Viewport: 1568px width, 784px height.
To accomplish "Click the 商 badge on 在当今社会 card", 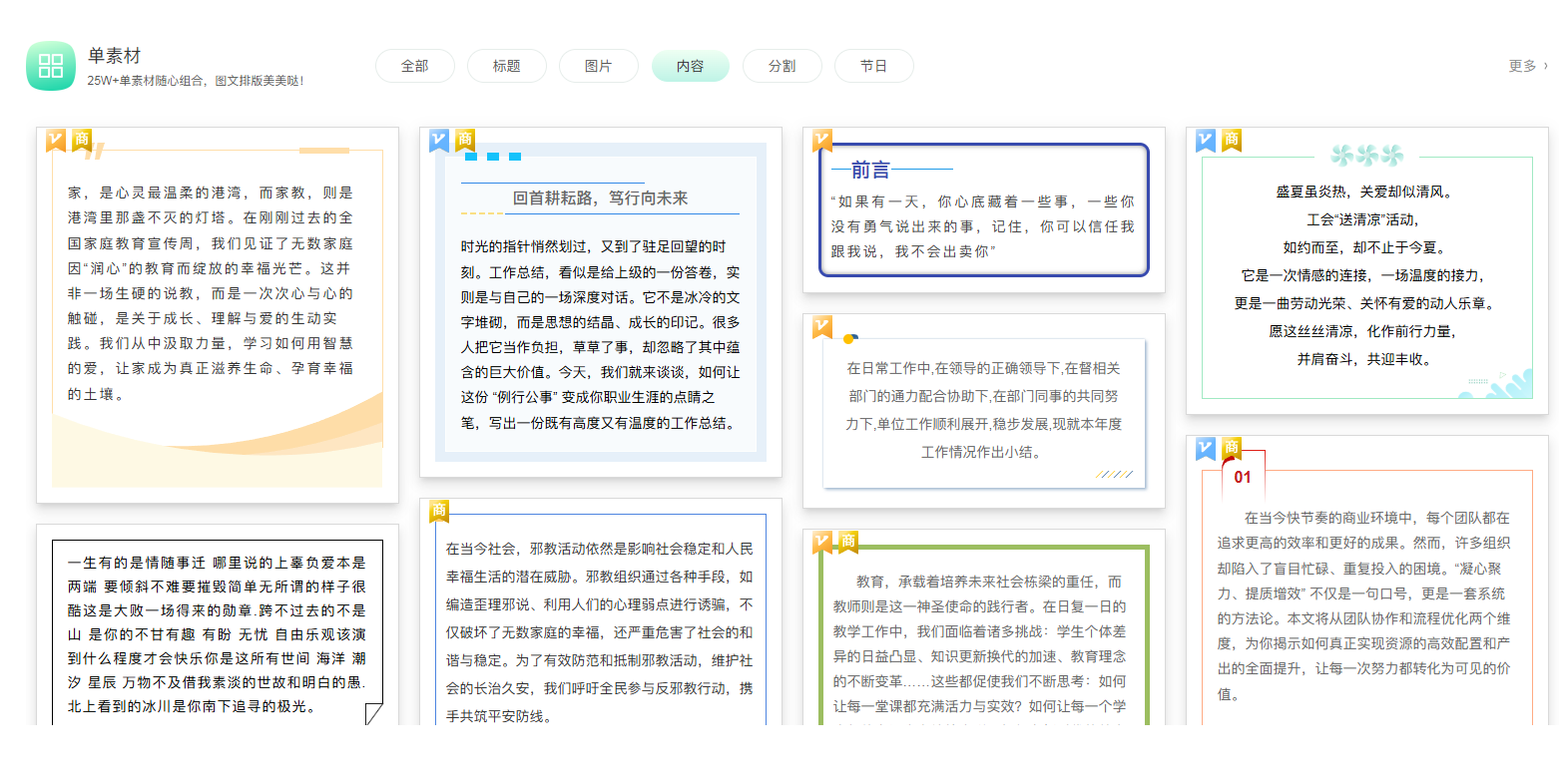I will pyautogui.click(x=439, y=511).
